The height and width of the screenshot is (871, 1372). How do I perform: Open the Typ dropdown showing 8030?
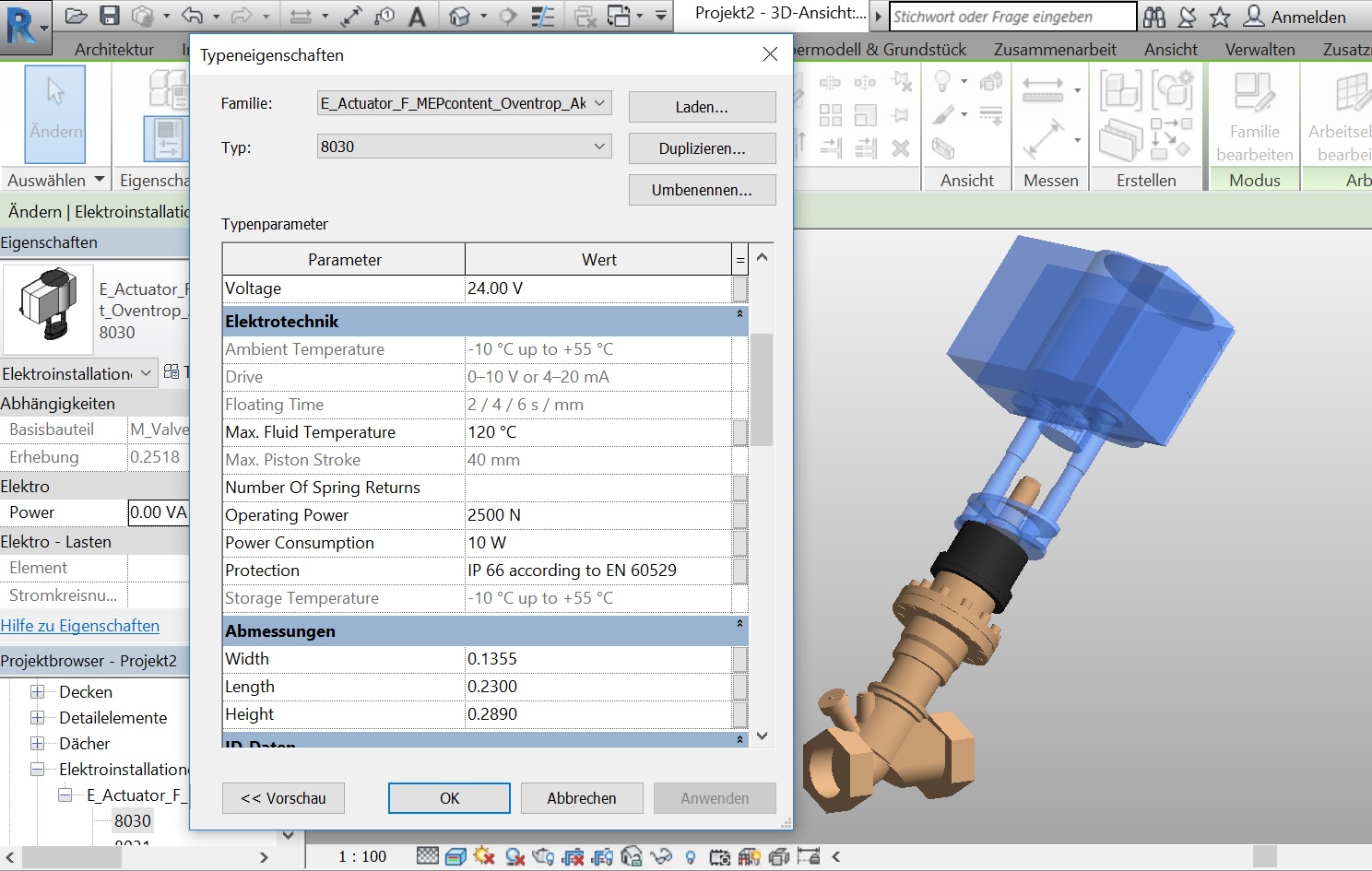[x=599, y=147]
